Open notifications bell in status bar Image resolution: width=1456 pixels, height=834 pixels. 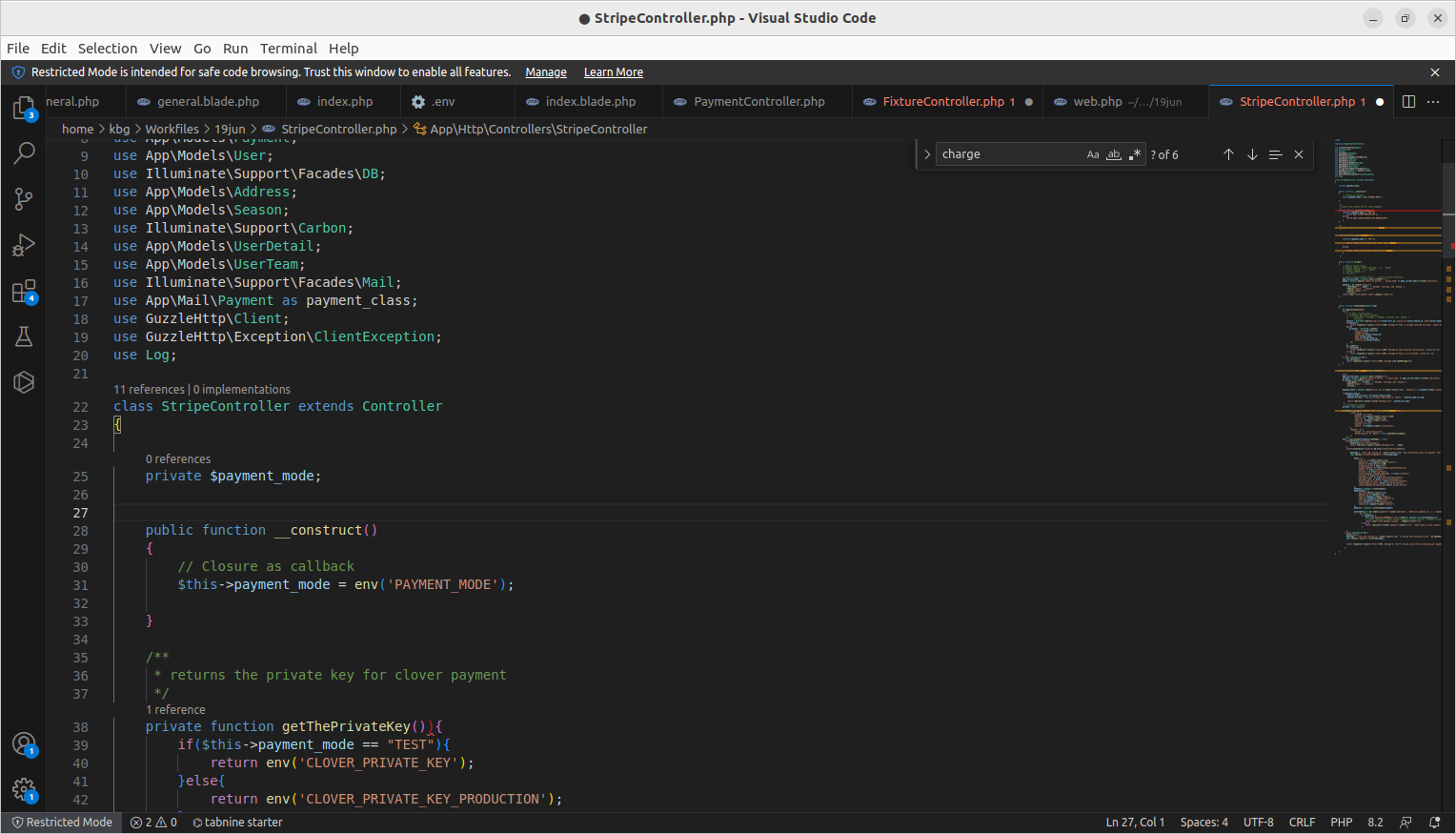pyautogui.click(x=1434, y=823)
